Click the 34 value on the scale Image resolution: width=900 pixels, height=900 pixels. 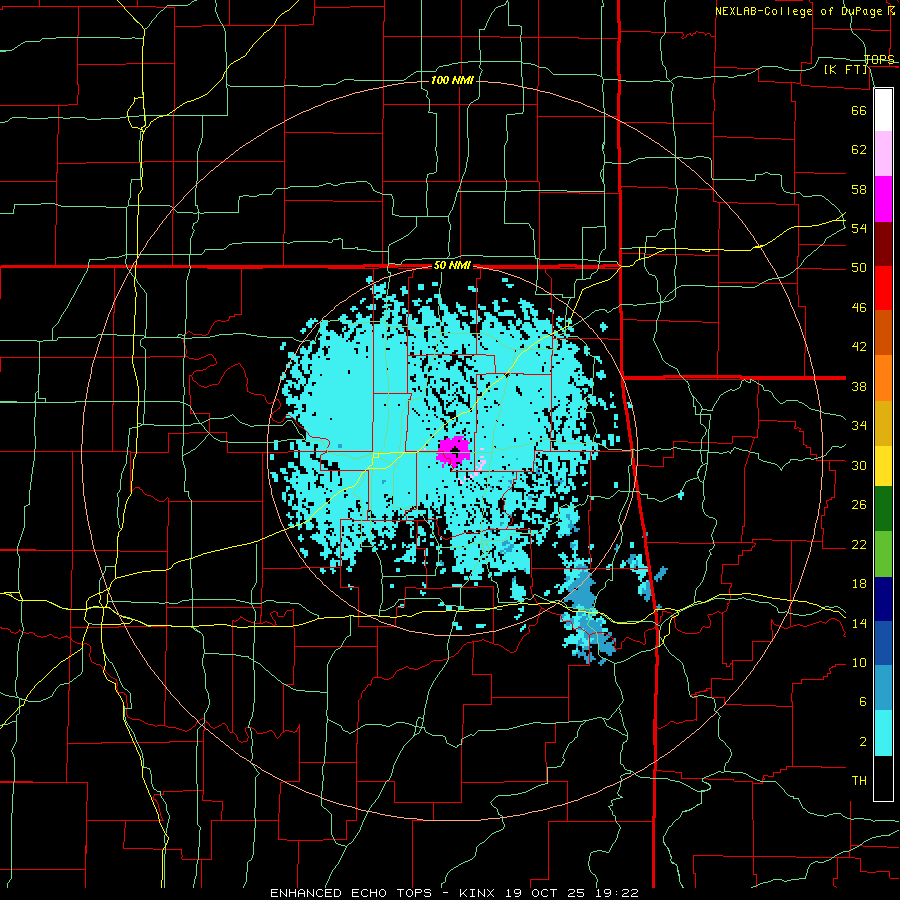[859, 426]
